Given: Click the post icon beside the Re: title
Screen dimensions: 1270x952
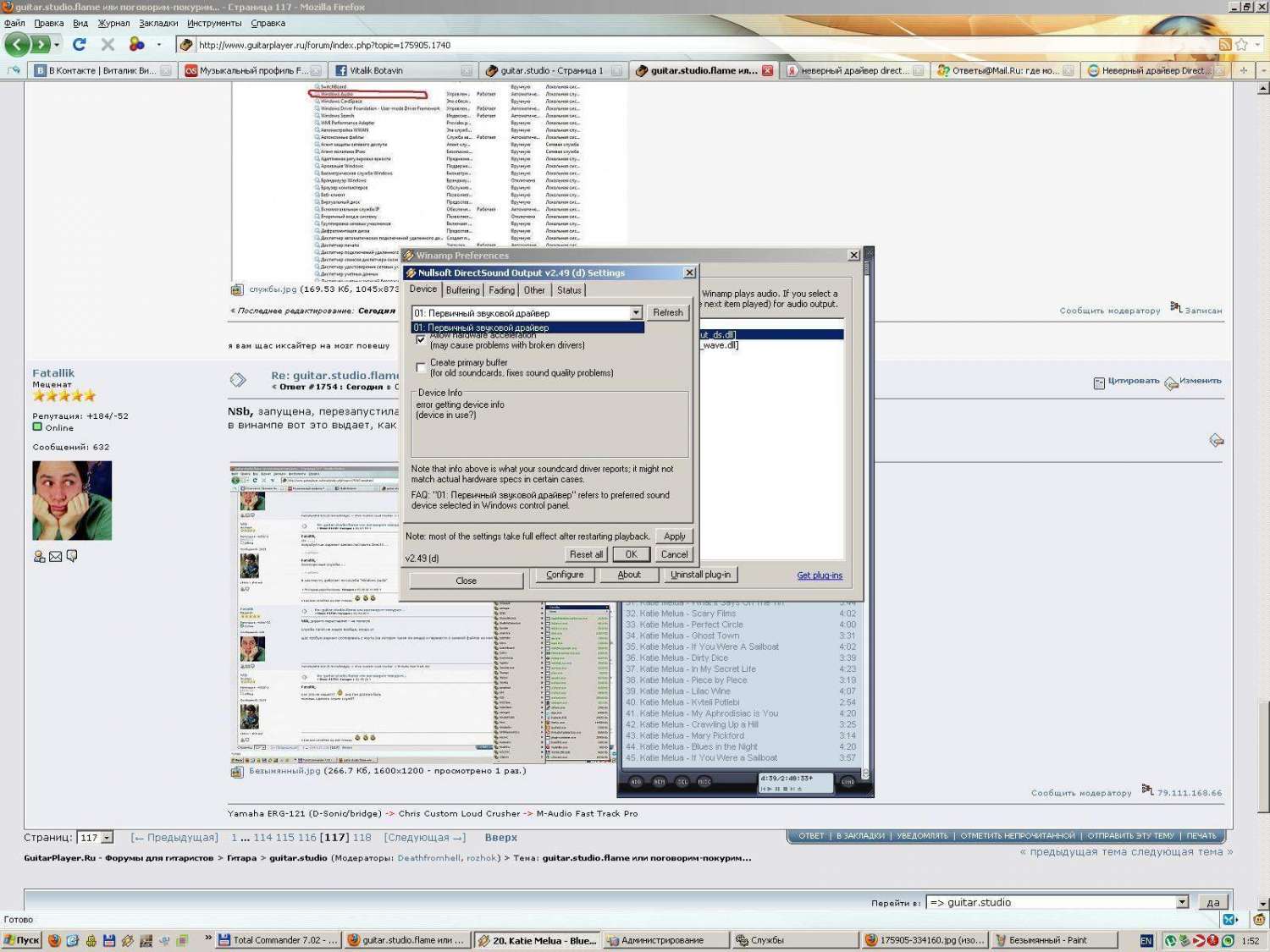Looking at the screenshot, I should (x=238, y=380).
